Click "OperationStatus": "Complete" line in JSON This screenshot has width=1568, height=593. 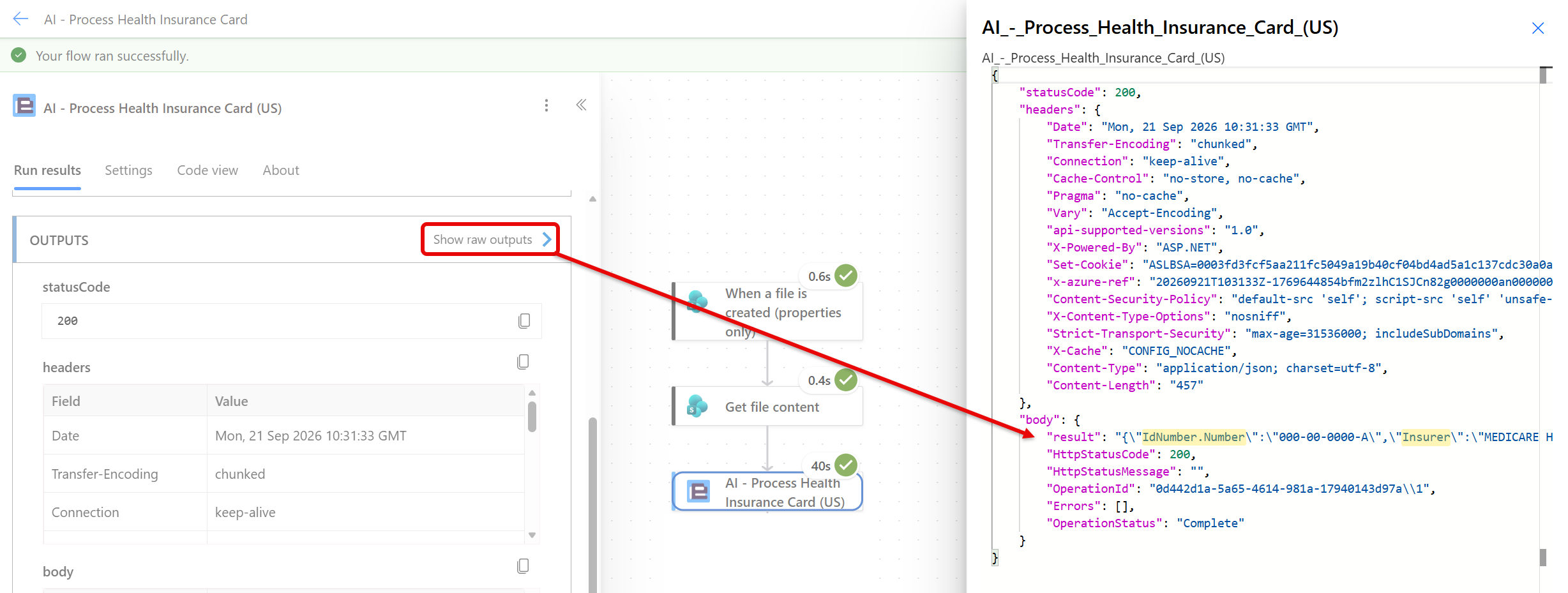click(1145, 523)
